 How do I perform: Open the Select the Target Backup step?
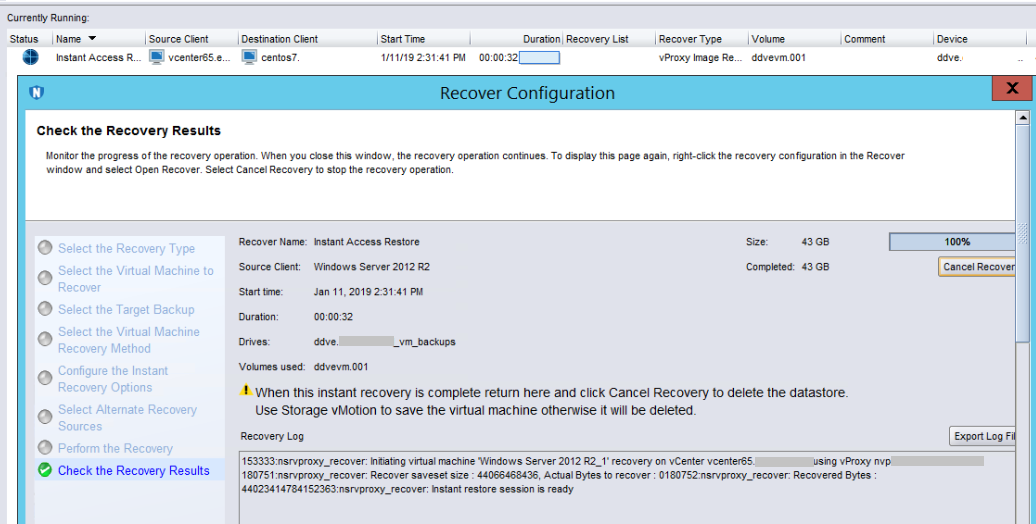tap(126, 310)
